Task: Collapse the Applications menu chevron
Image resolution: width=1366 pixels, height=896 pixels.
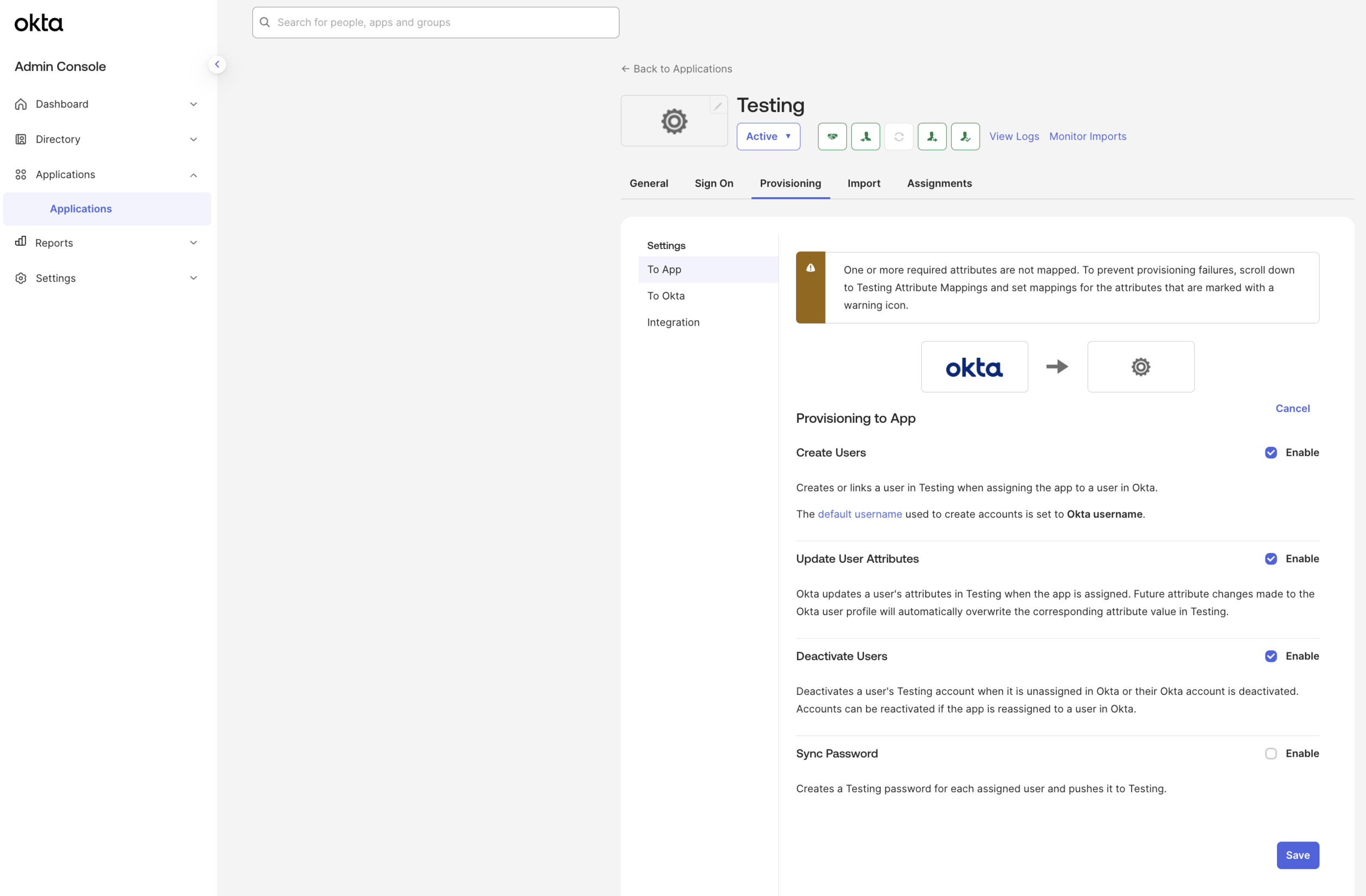Action: pyautogui.click(x=193, y=175)
